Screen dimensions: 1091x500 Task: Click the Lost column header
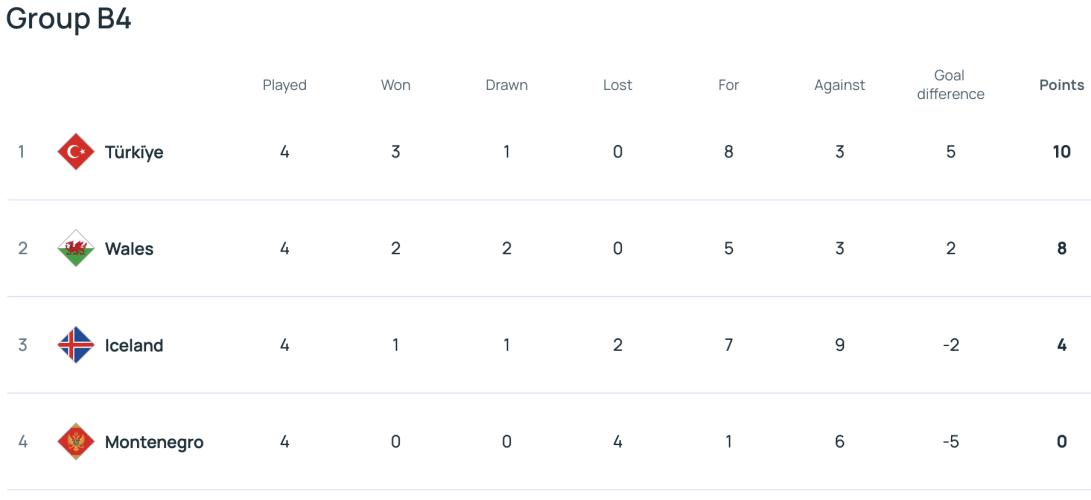point(618,85)
